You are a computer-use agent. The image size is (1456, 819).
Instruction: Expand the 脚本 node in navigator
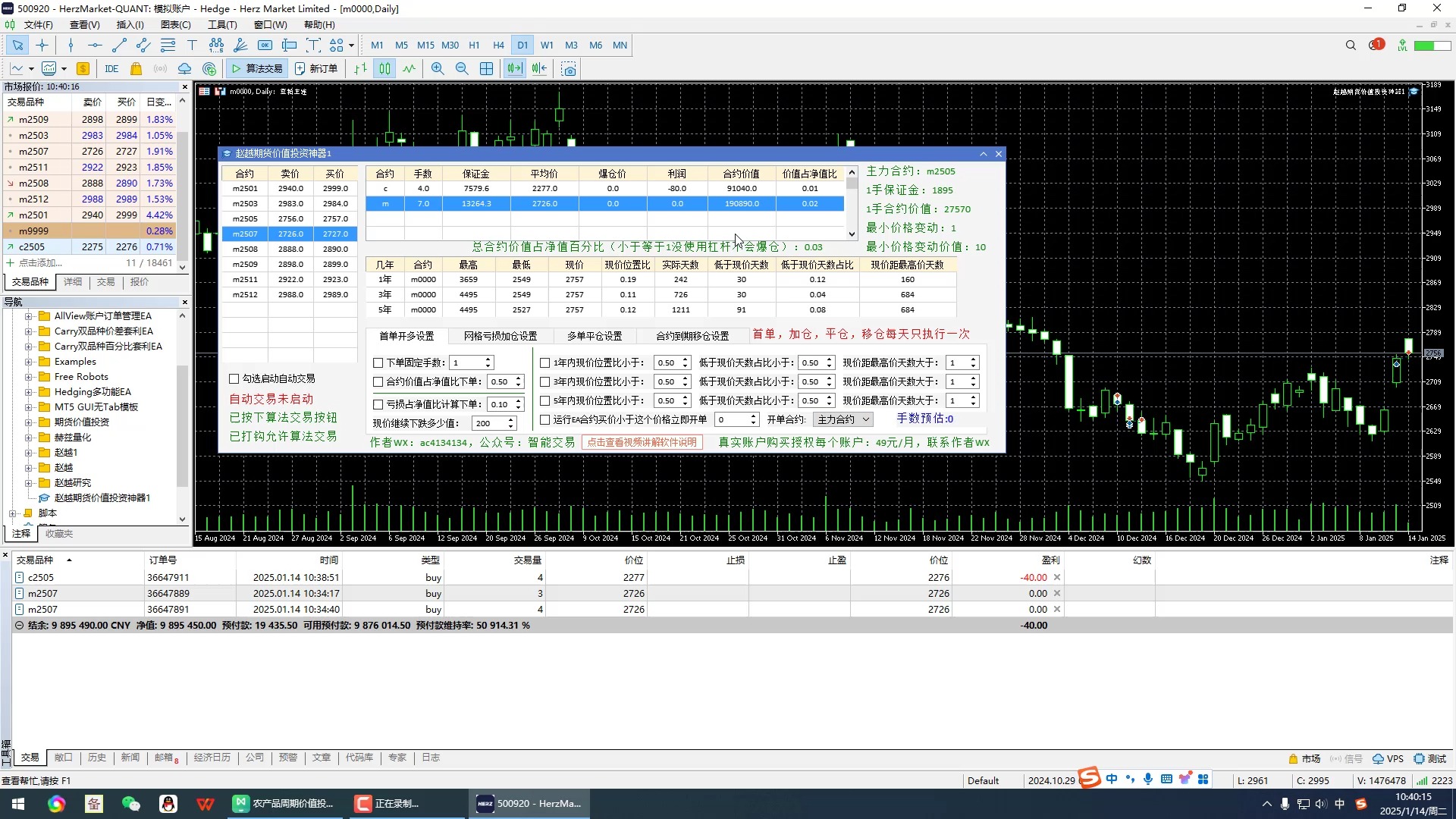click(x=13, y=513)
